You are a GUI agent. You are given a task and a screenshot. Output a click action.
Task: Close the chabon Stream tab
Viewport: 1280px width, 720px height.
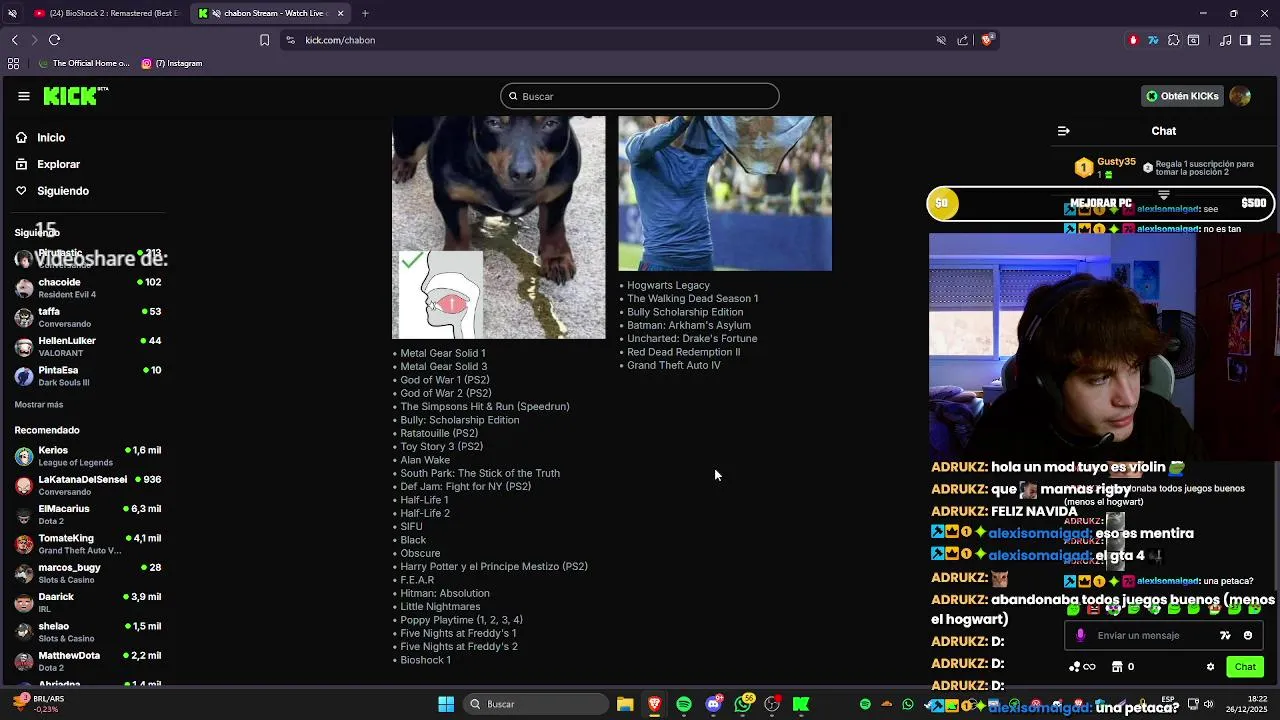tap(340, 13)
